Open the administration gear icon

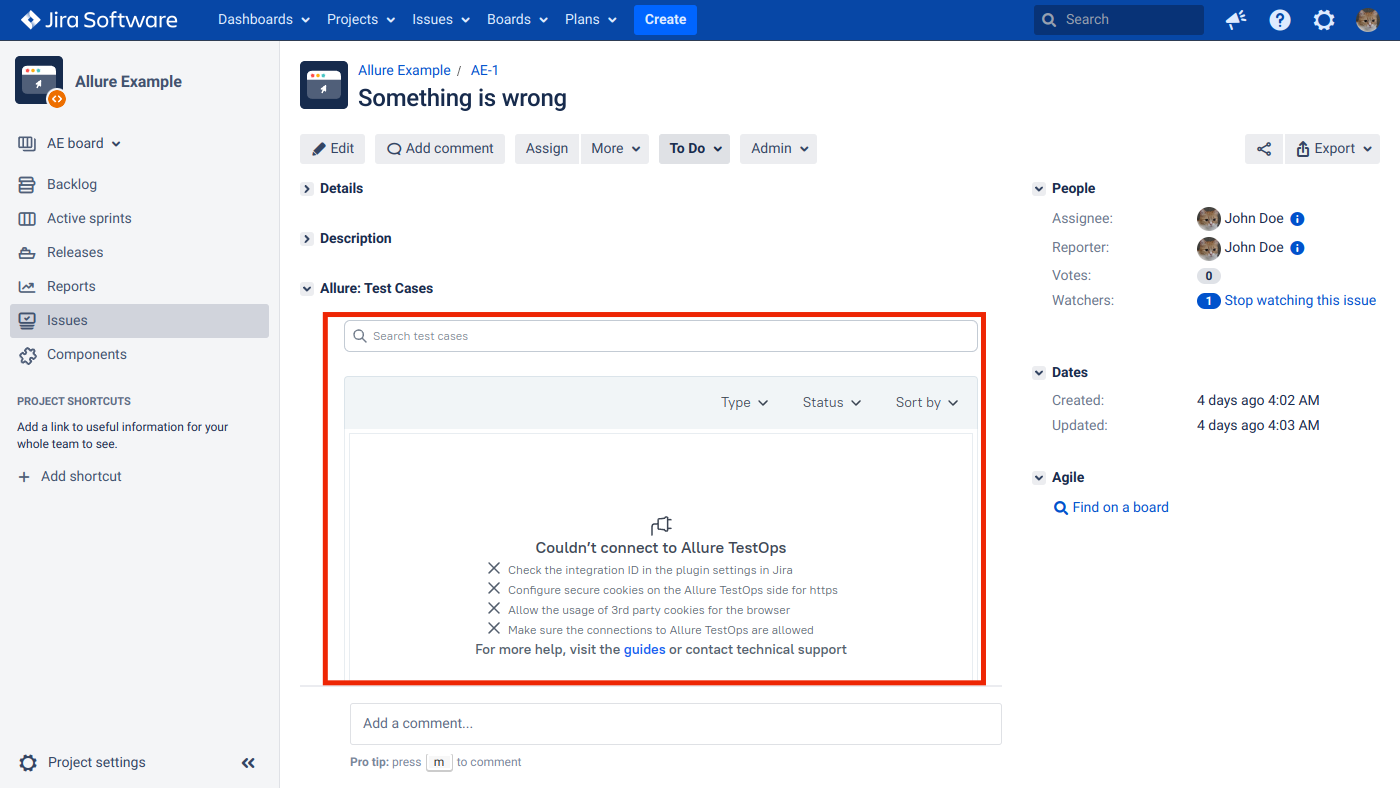coord(1324,20)
